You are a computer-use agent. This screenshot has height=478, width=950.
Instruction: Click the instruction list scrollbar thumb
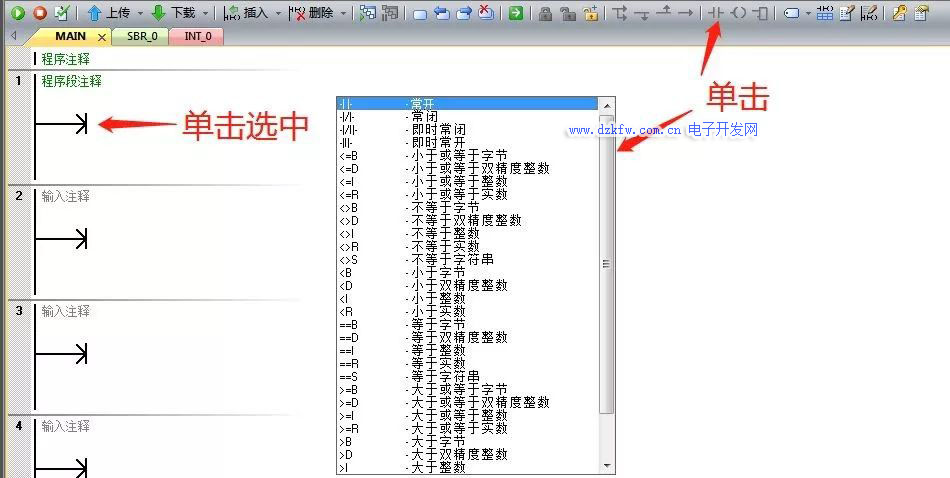point(606,265)
